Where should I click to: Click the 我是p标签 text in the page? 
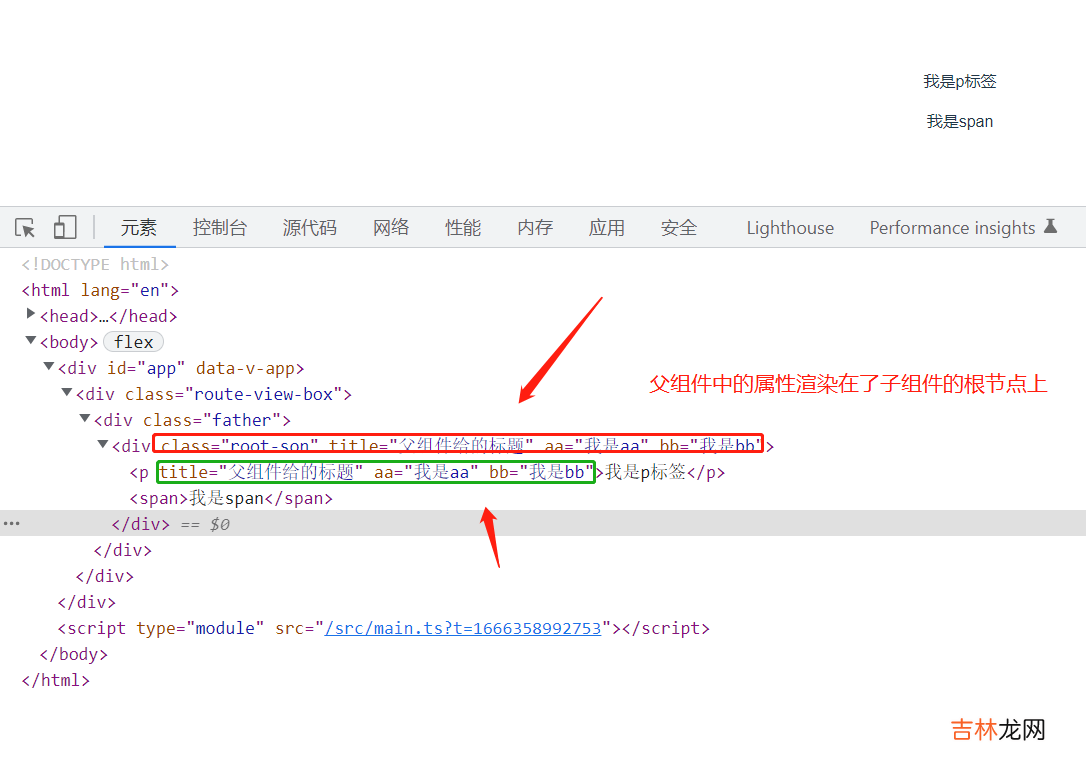960,82
